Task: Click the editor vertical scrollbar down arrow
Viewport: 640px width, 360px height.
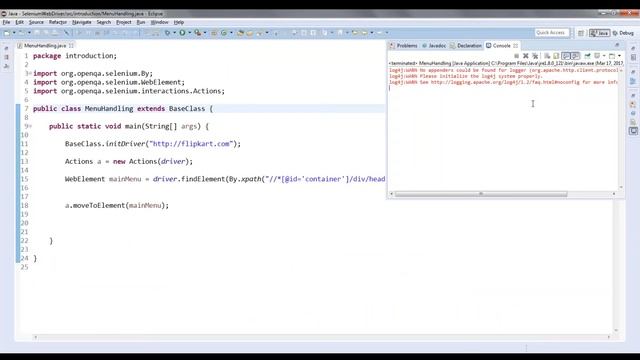Action: [x=616, y=330]
